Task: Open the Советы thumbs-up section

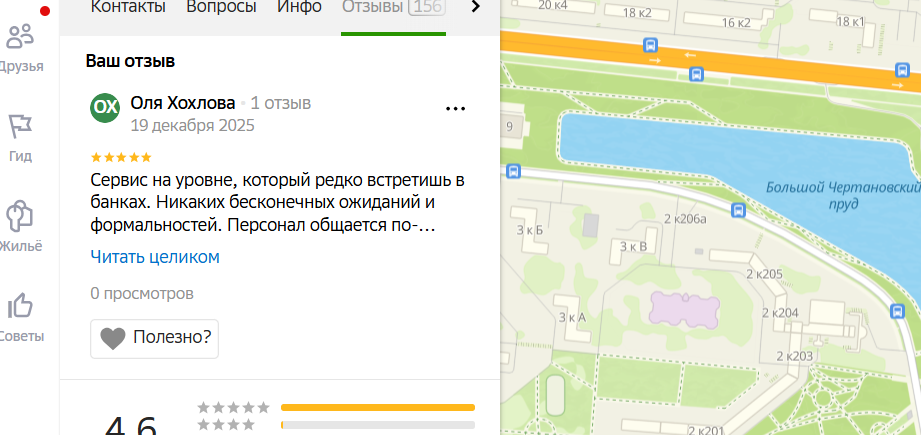Action: pos(21,318)
